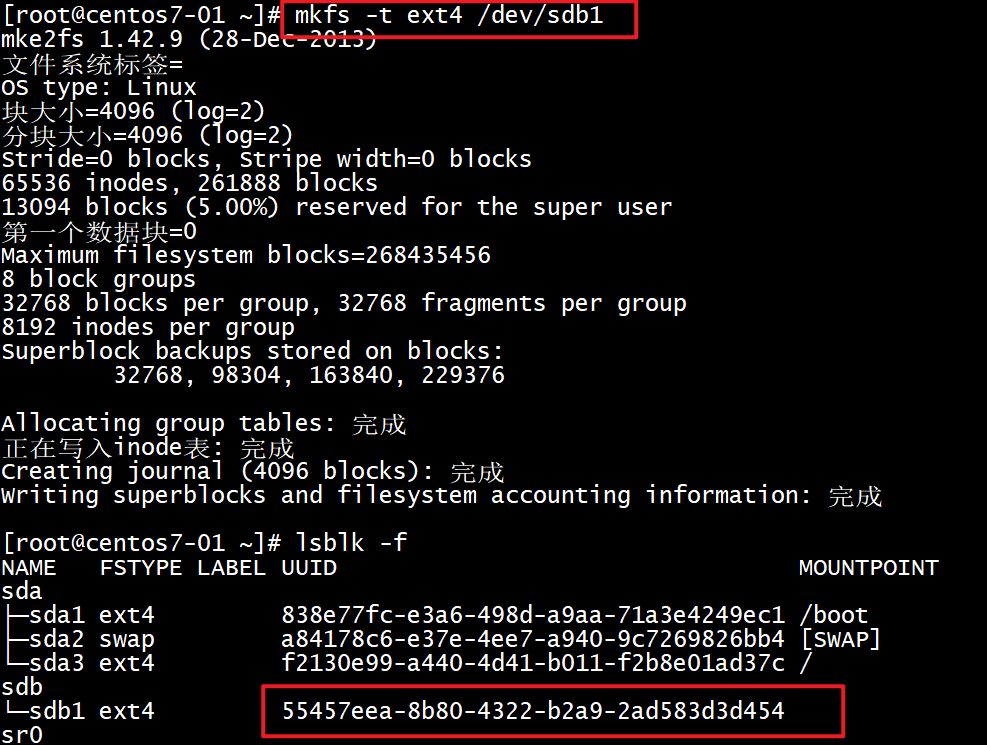Click the UUID column header
987x745 pixels.
tap(309, 568)
